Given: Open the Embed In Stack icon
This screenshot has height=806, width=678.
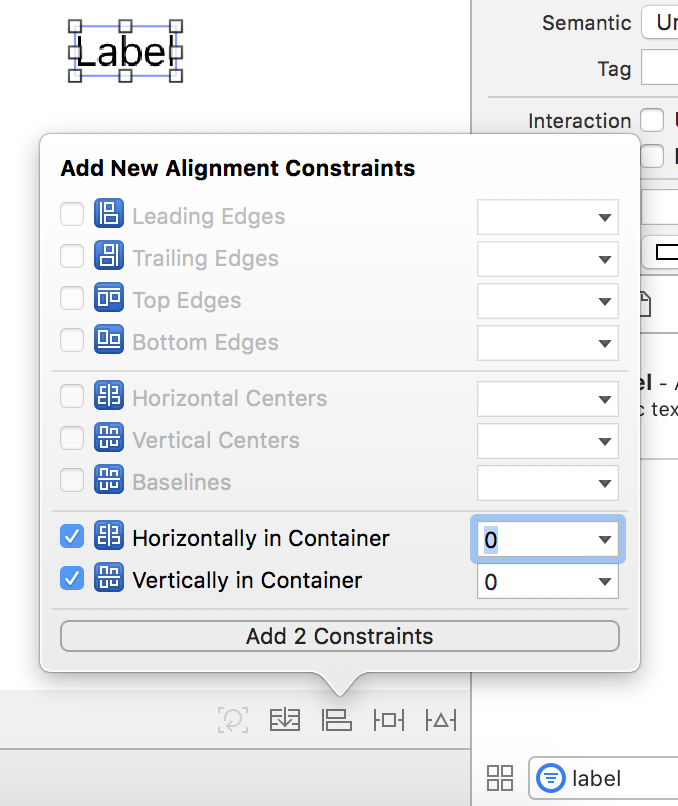Looking at the screenshot, I should (285, 719).
